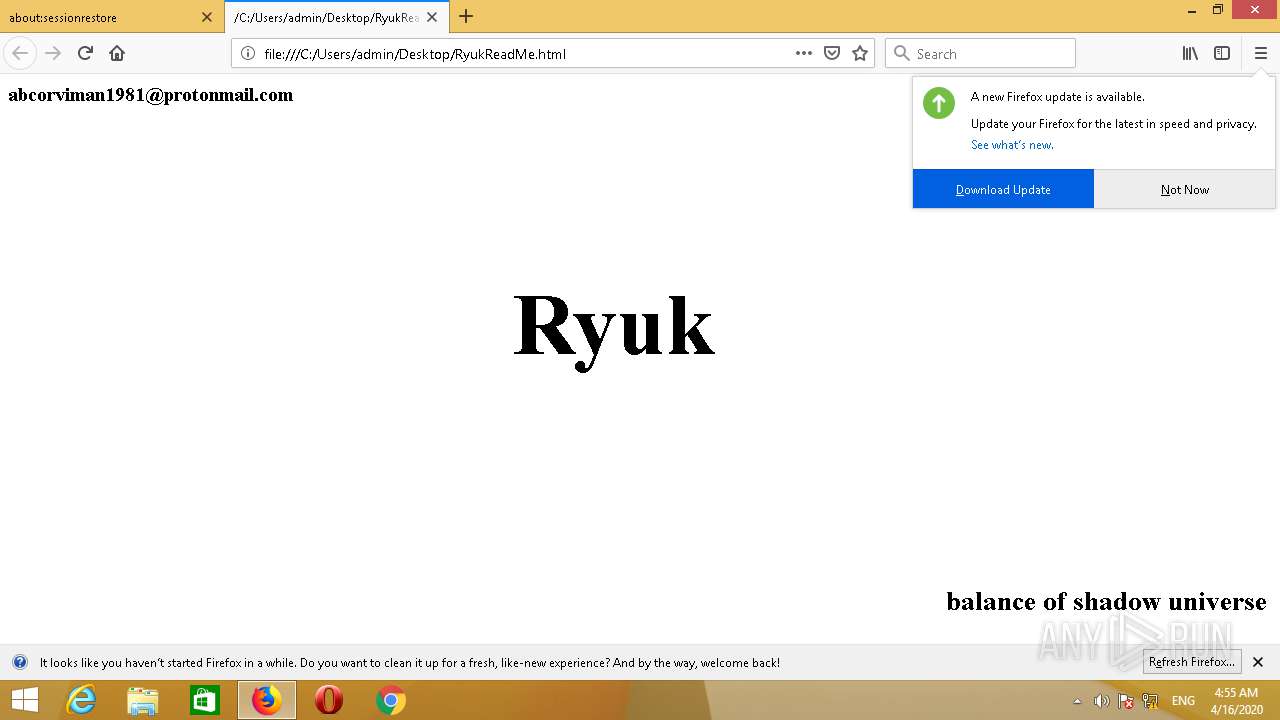Open Action Center flag icon
Viewport: 1280px width, 720px height.
[x=1125, y=701]
